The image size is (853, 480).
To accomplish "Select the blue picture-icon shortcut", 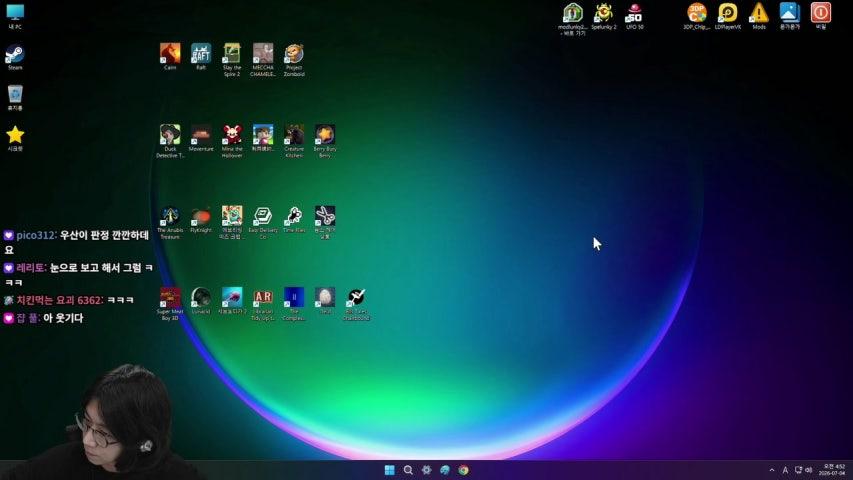I will coord(789,16).
